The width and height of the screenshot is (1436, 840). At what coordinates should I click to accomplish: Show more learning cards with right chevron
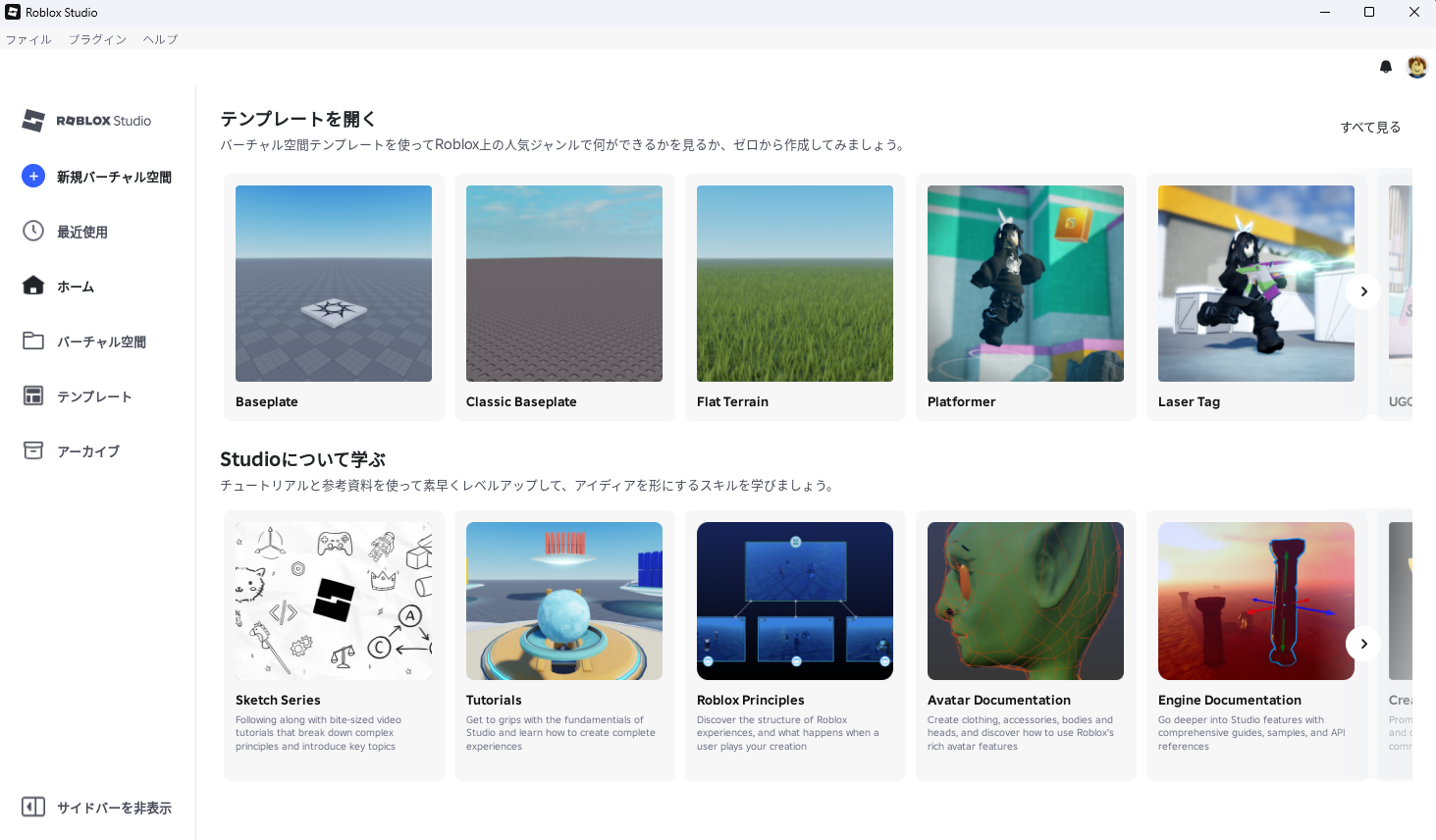(x=1363, y=644)
